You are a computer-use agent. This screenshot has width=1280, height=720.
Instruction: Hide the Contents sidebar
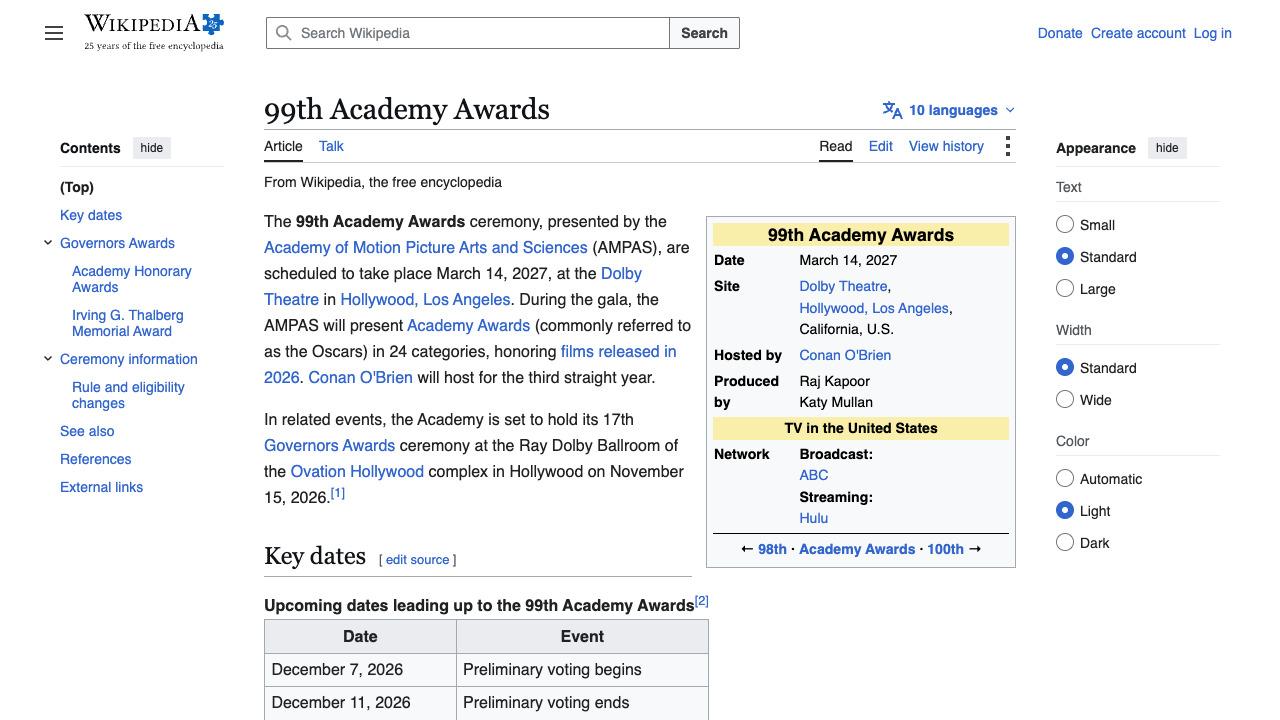[152, 148]
